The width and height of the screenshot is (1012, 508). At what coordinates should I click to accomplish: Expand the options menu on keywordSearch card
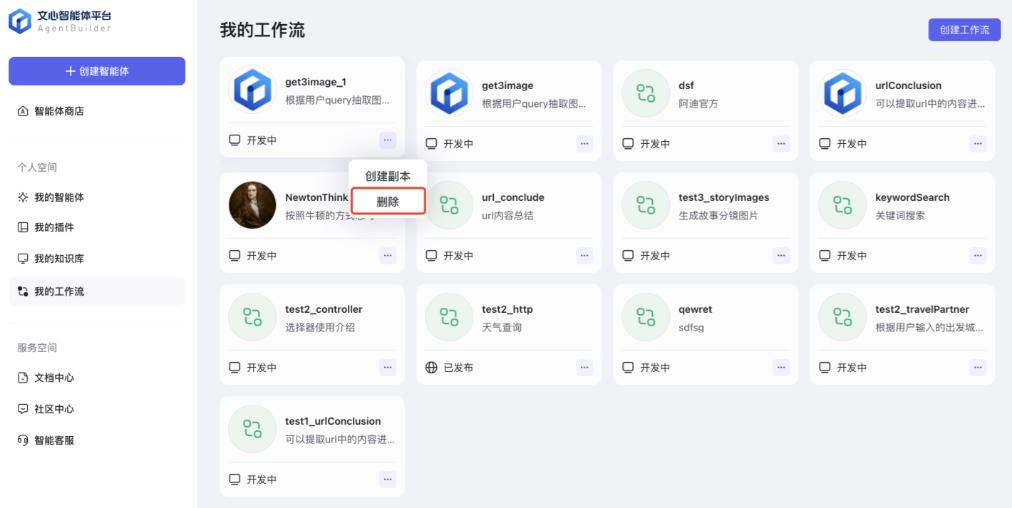click(x=978, y=256)
